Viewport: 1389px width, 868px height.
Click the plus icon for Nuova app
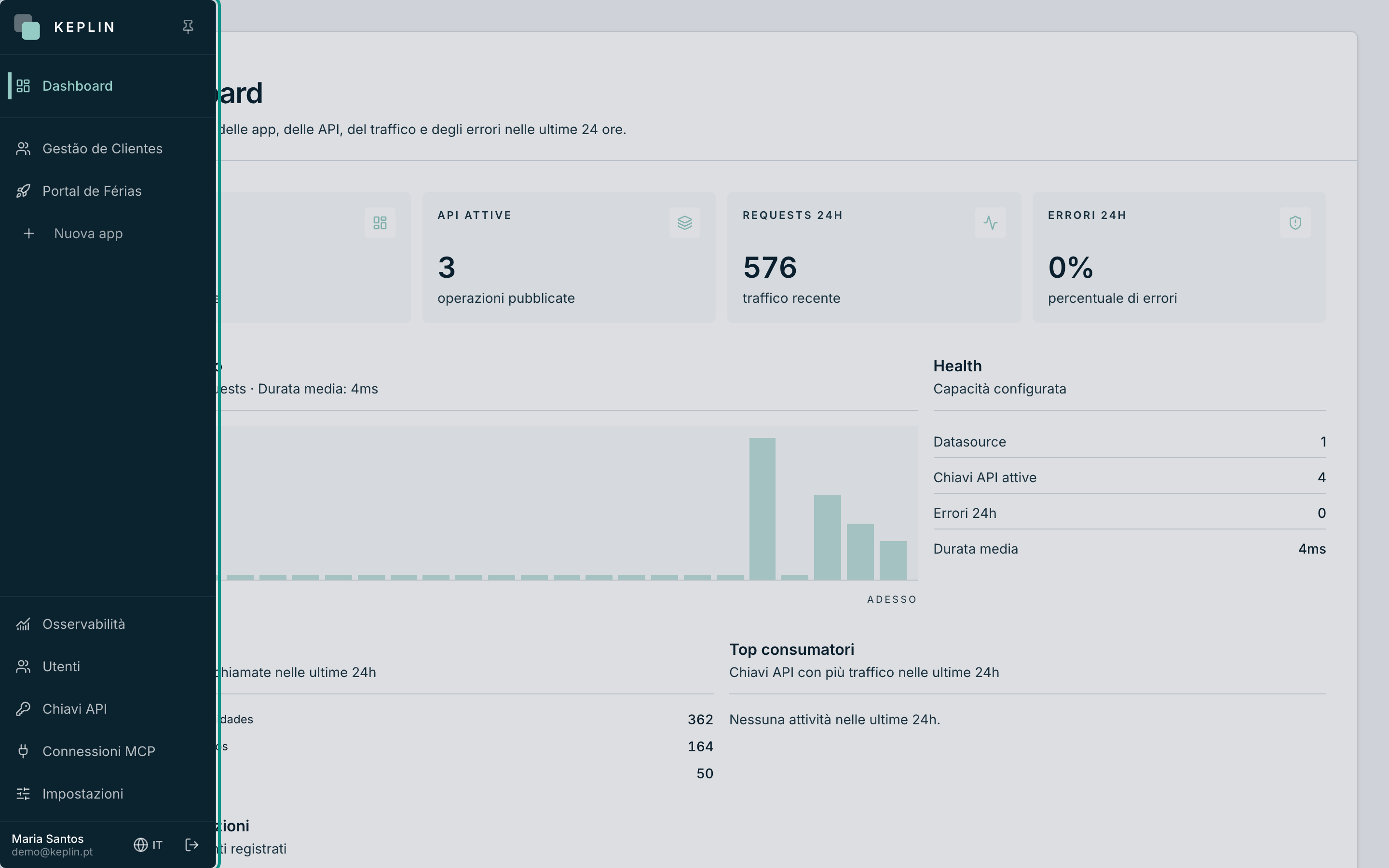(29, 234)
